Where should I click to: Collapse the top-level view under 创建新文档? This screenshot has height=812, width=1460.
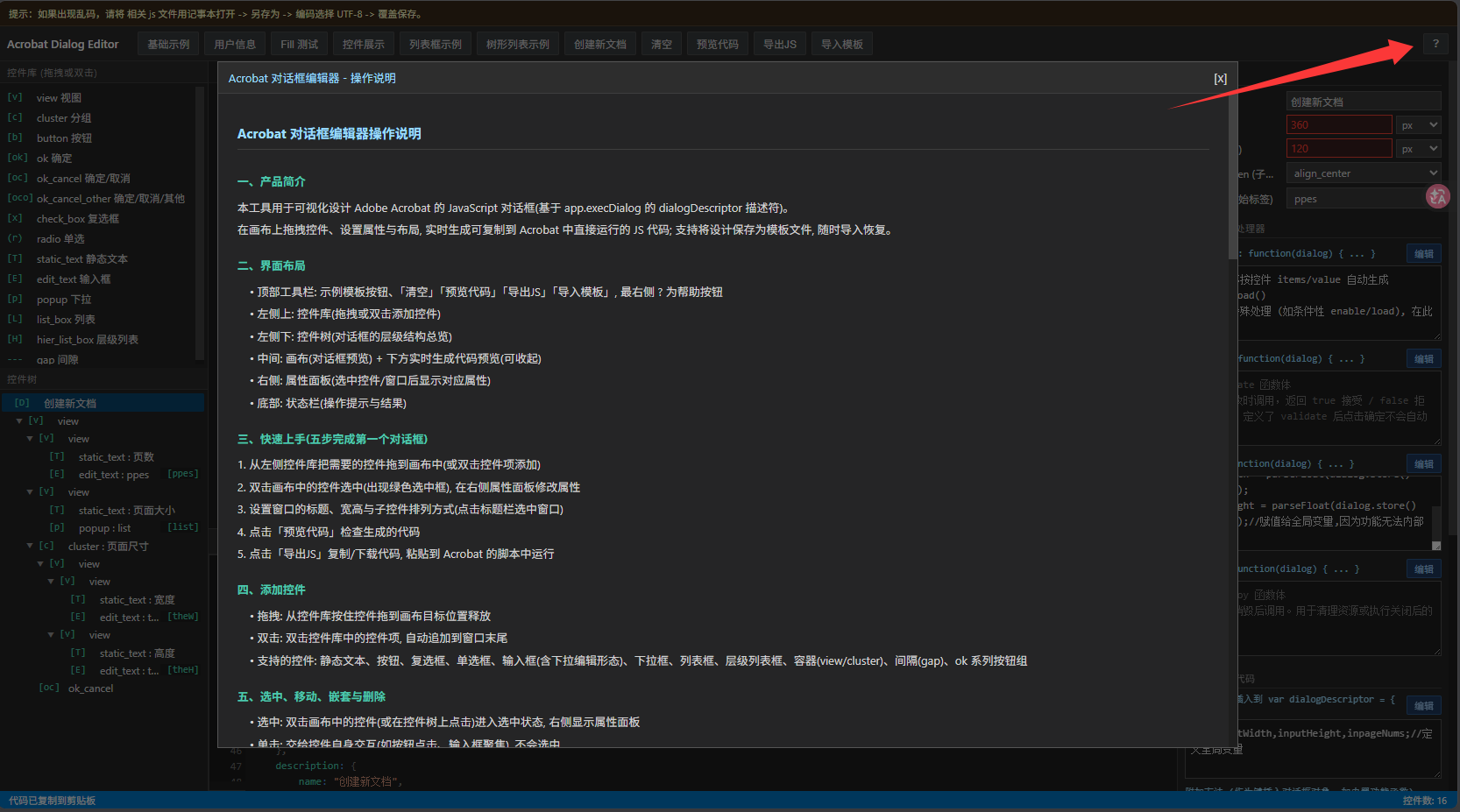coord(19,421)
